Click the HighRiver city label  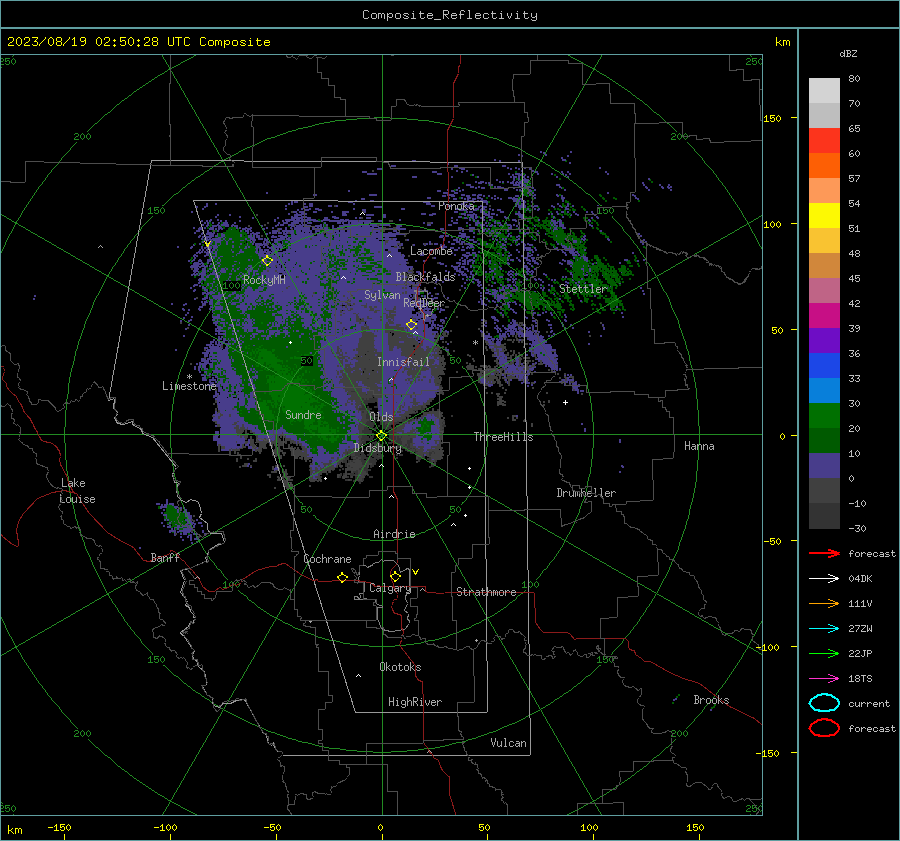coord(415,702)
